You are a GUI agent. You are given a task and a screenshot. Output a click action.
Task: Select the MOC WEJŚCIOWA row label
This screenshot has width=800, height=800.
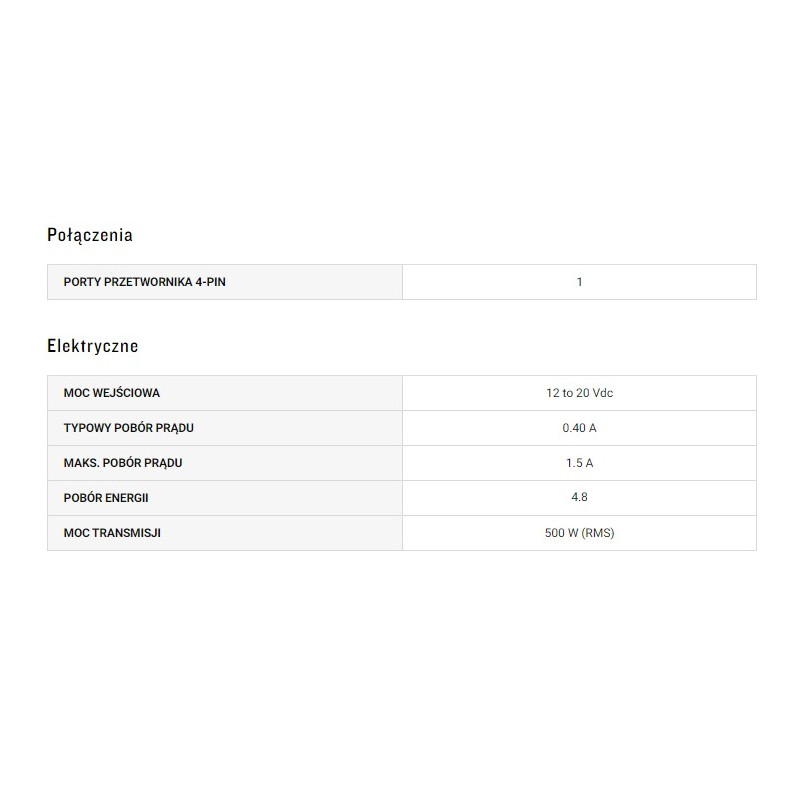(x=111, y=393)
